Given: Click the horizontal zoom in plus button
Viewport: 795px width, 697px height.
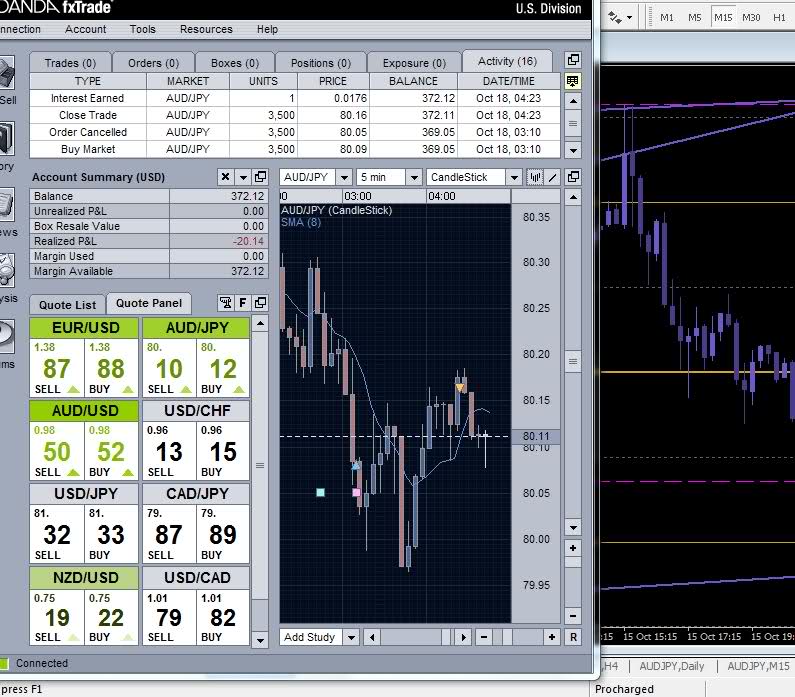Looking at the screenshot, I should (552, 637).
